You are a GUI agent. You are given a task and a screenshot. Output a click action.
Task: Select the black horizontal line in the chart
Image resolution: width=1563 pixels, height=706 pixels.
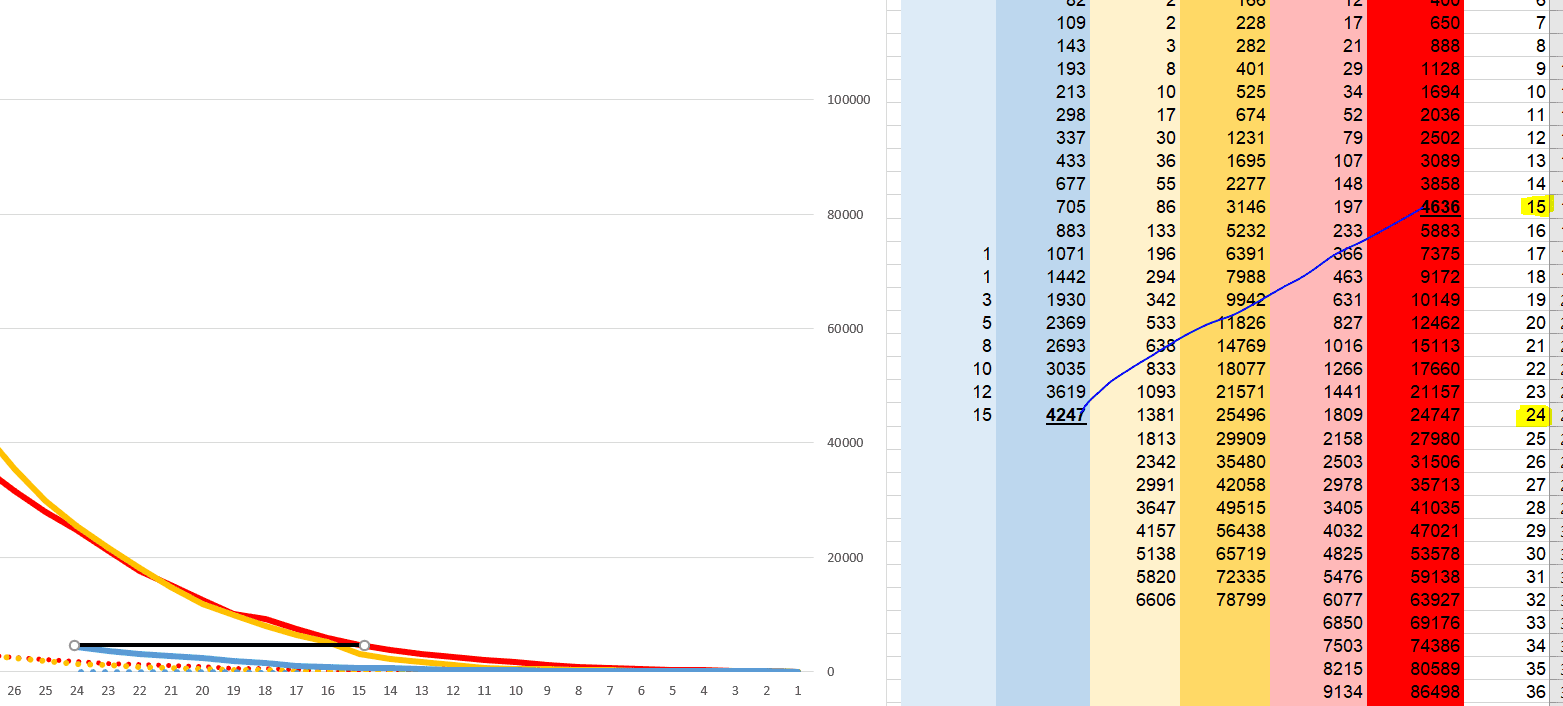coord(220,645)
